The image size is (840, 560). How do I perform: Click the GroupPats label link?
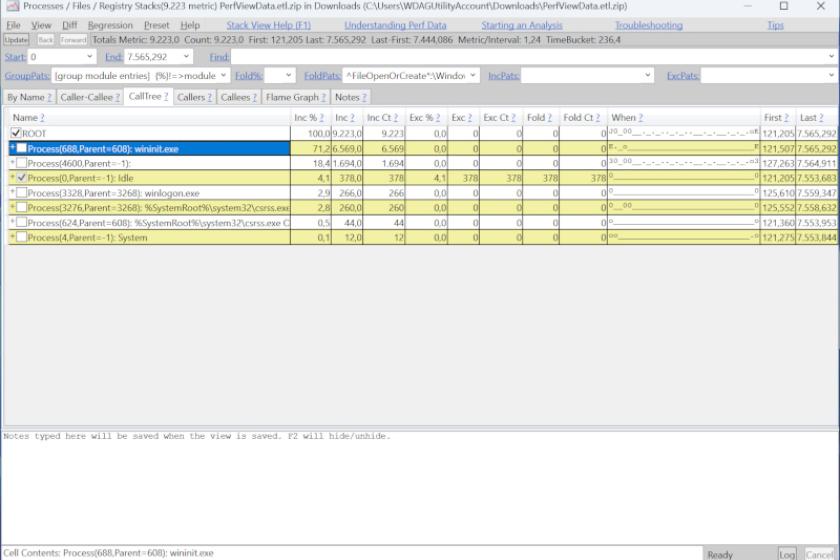(x=27, y=76)
